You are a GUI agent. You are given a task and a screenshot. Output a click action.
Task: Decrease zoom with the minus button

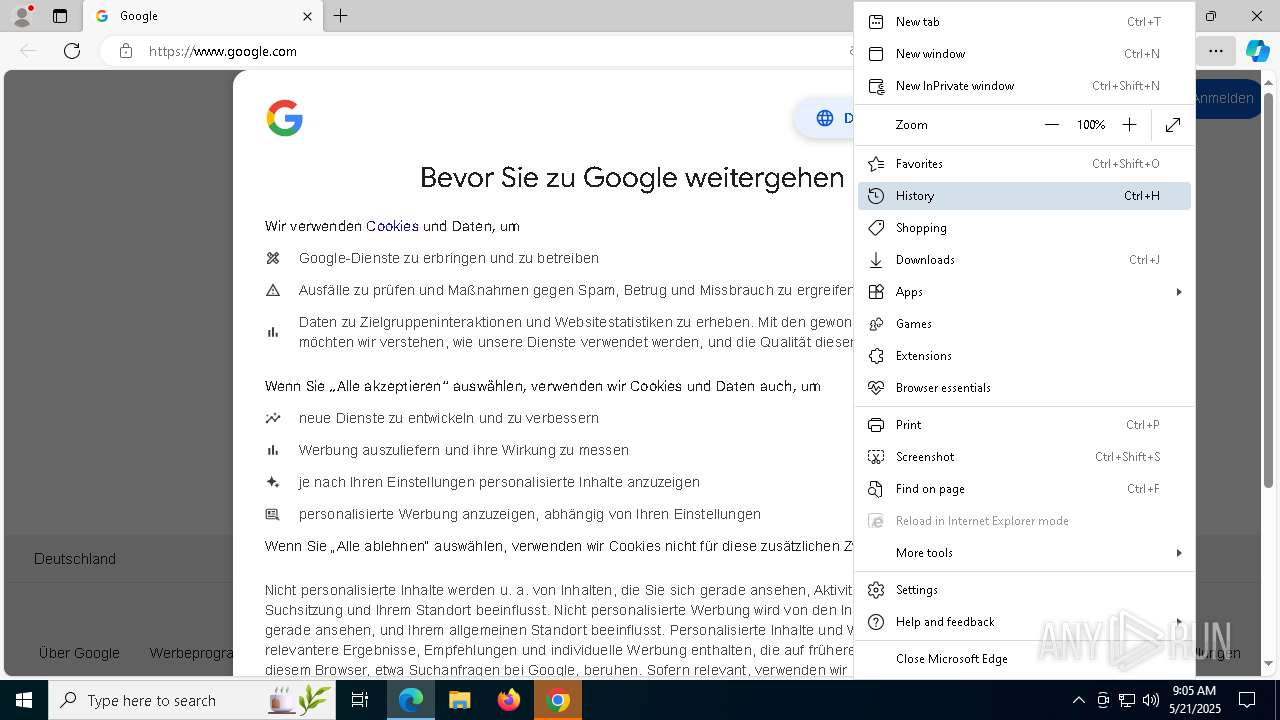pos(1052,125)
